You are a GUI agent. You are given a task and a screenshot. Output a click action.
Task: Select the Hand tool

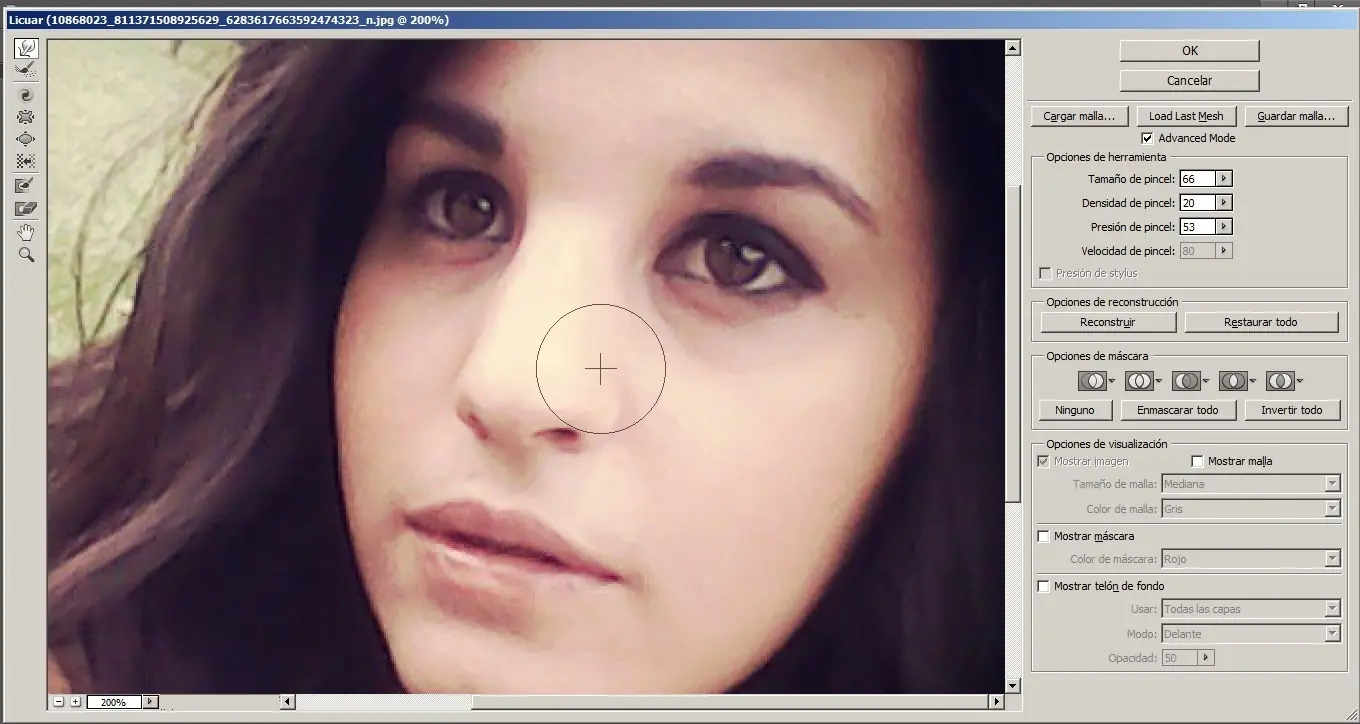[x=26, y=233]
